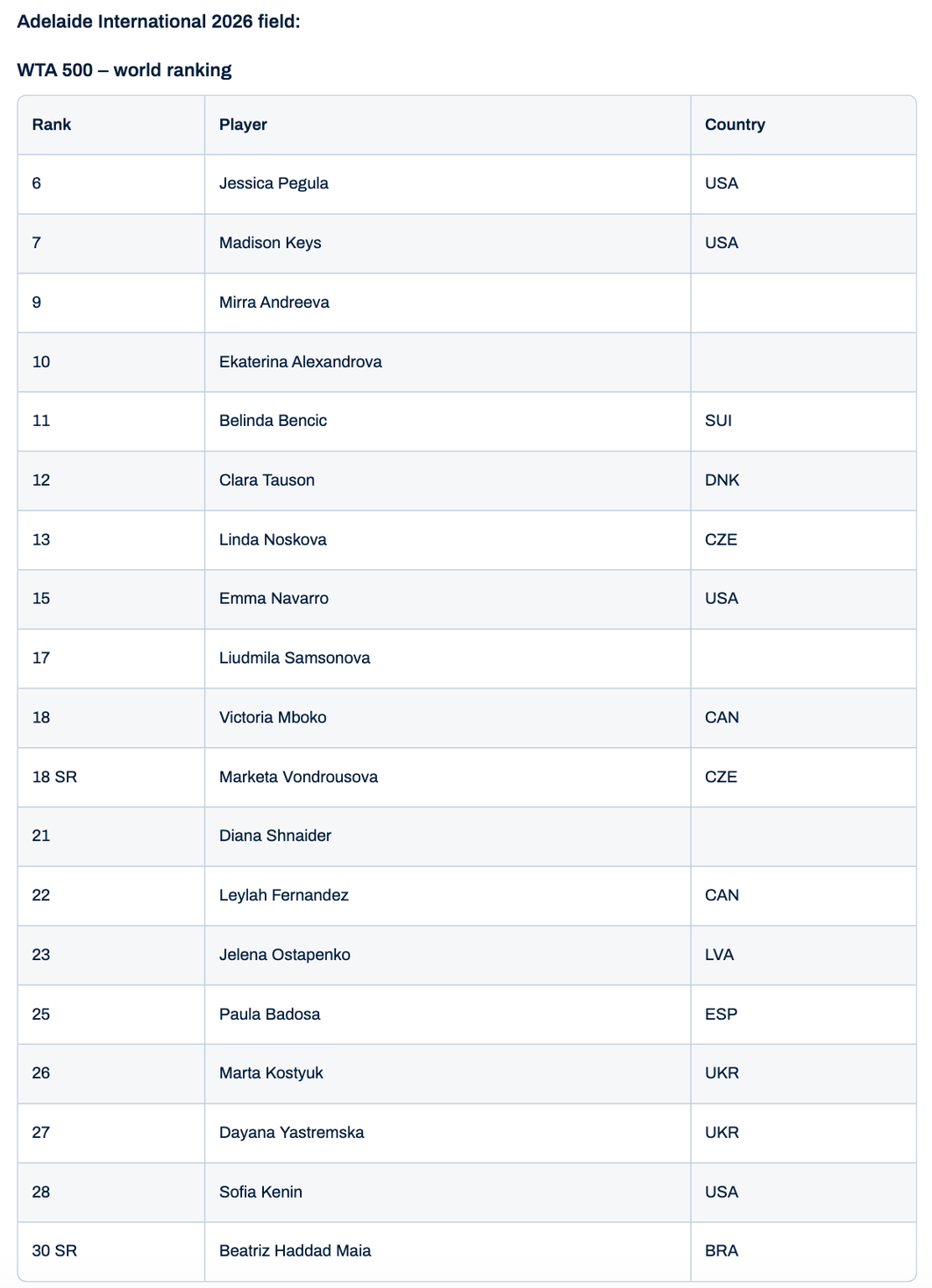Select the Madison Keys player name
The height and width of the screenshot is (1288, 932).
(x=270, y=243)
